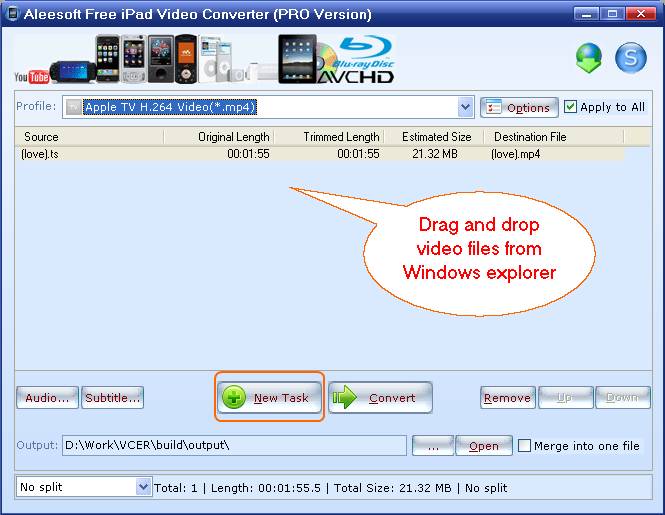The image size is (665, 515).
Task: Click the green globe download icon
Action: 589,58
